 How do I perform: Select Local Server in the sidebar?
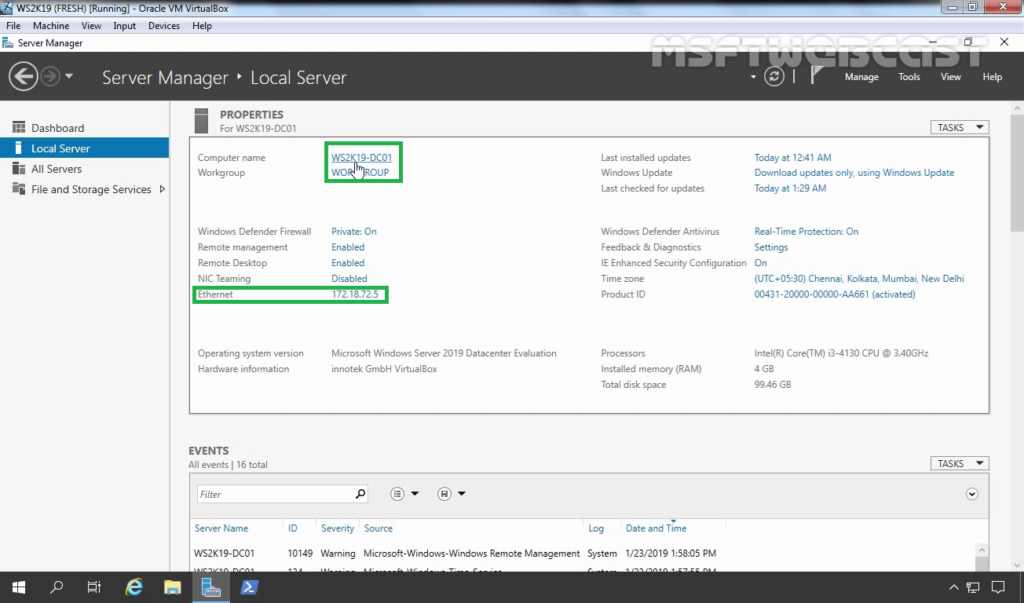(x=84, y=148)
